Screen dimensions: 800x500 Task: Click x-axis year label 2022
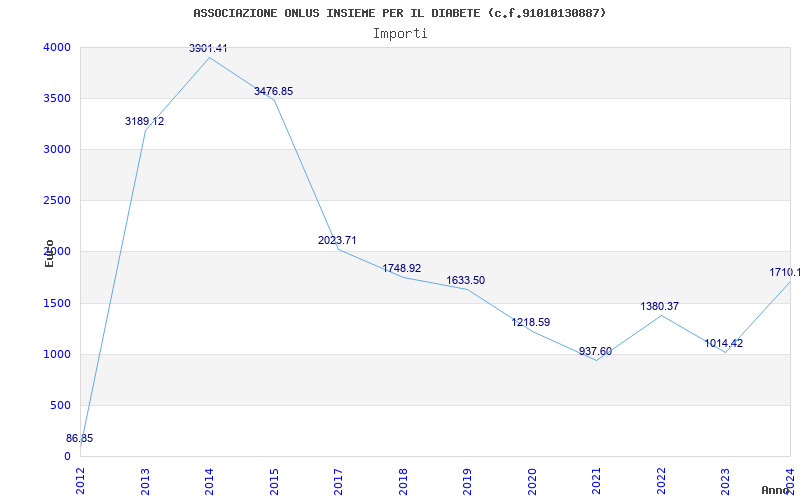point(661,481)
